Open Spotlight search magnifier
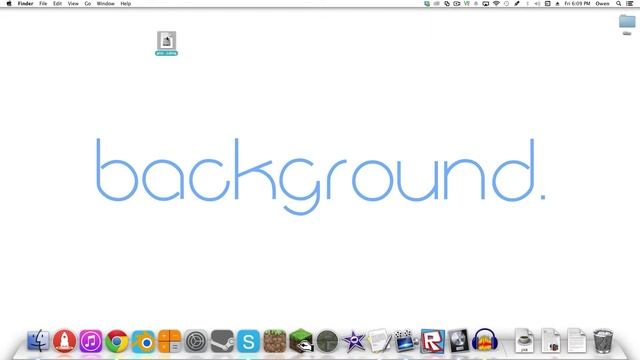This screenshot has height=360, width=640. click(x=619, y=4)
